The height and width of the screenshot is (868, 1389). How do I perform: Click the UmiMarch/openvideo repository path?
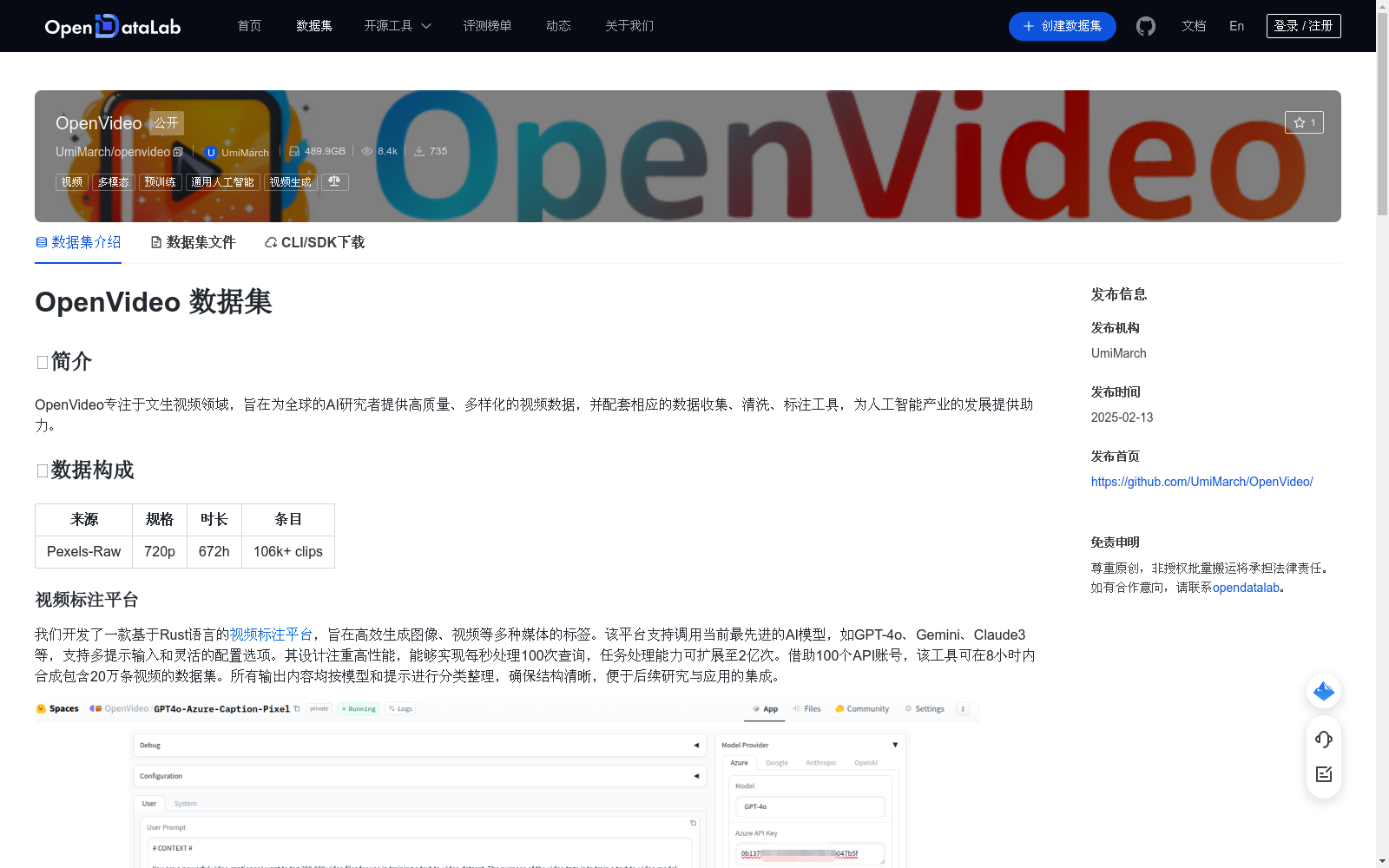tap(113, 152)
